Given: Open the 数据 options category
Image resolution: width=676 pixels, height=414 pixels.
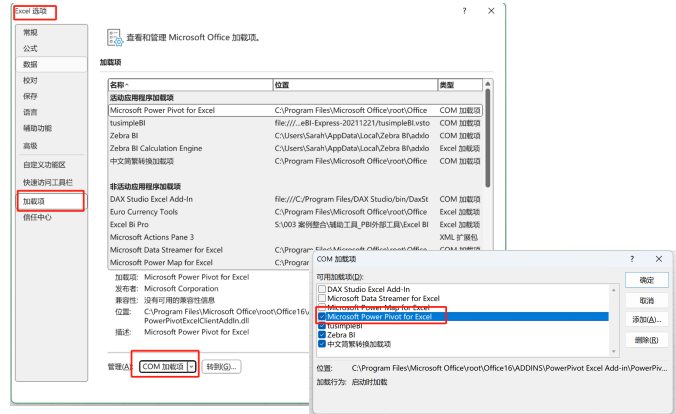Looking at the screenshot, I should pyautogui.click(x=52, y=64).
